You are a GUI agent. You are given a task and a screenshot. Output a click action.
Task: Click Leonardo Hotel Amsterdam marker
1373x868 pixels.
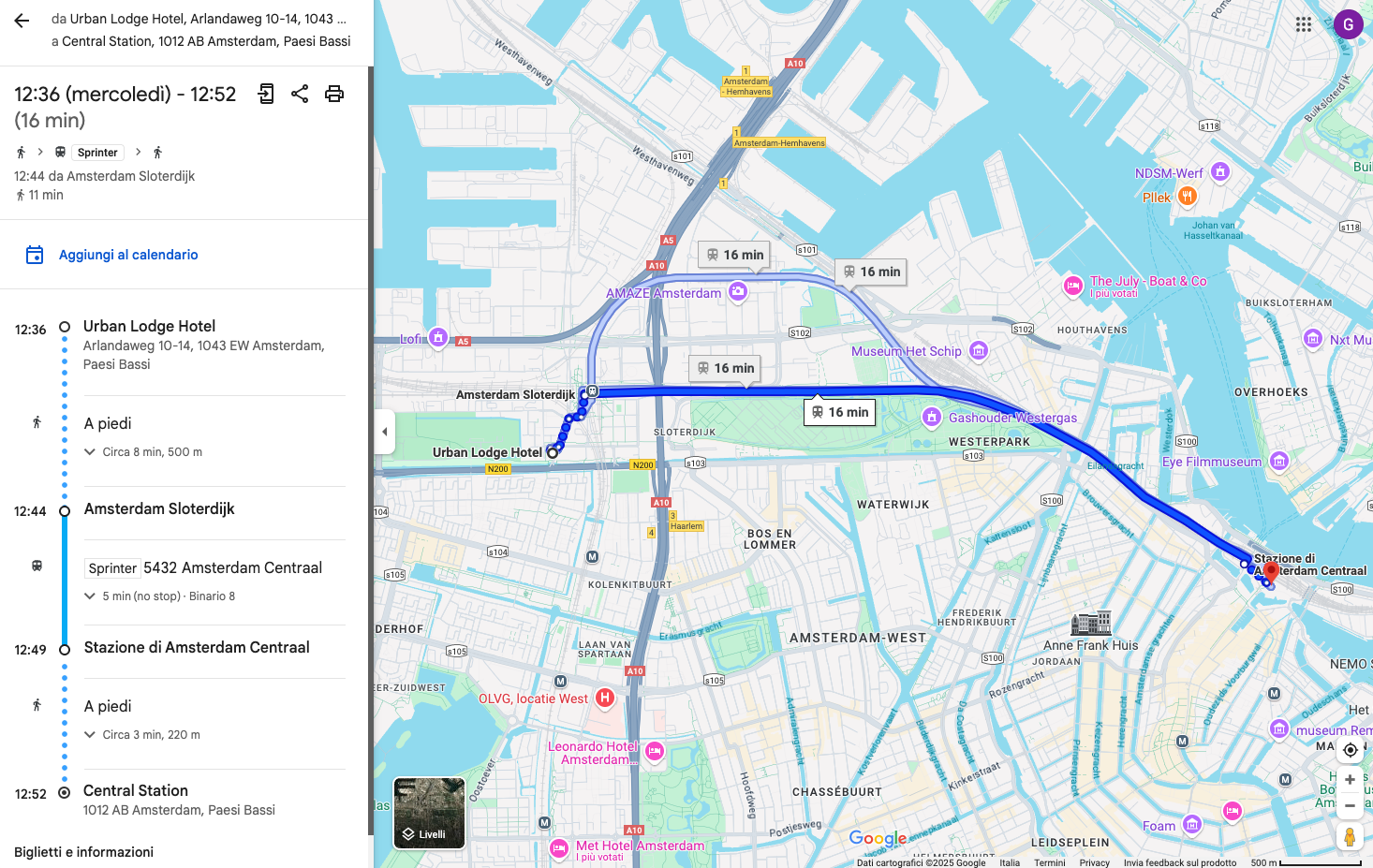pos(655,751)
